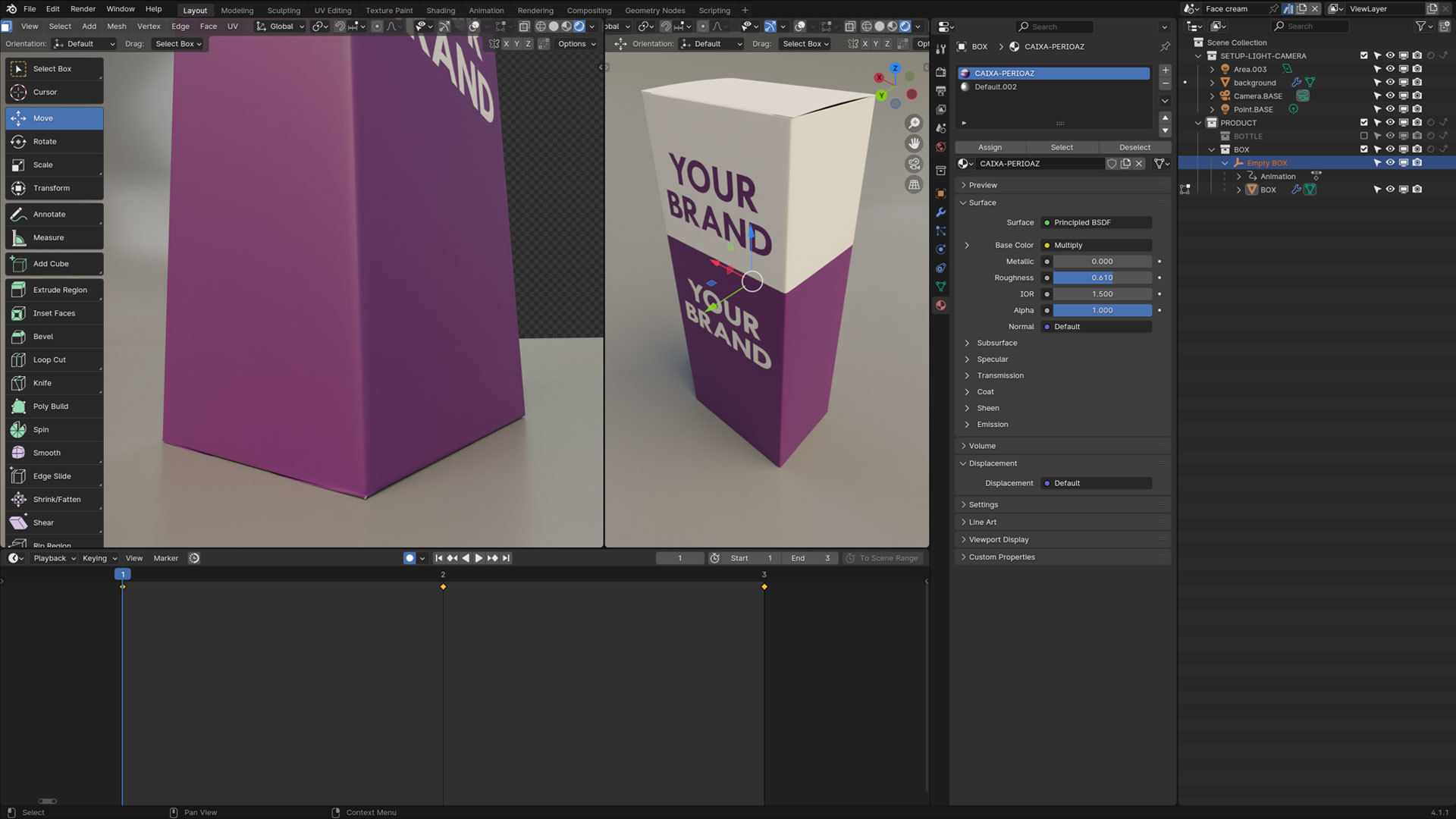Uncheck the BOX collection checkbox
This screenshot has width=1456, height=819.
point(1364,149)
